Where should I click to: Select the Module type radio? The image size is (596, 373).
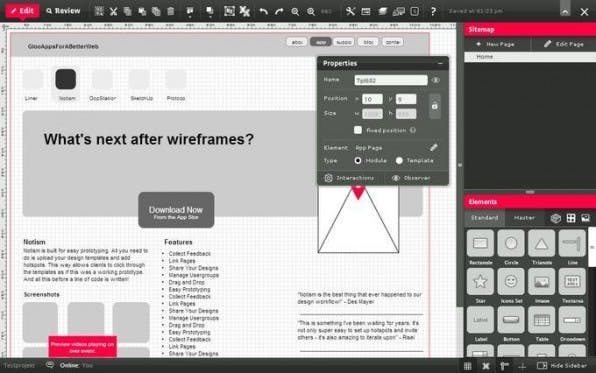tap(358, 160)
